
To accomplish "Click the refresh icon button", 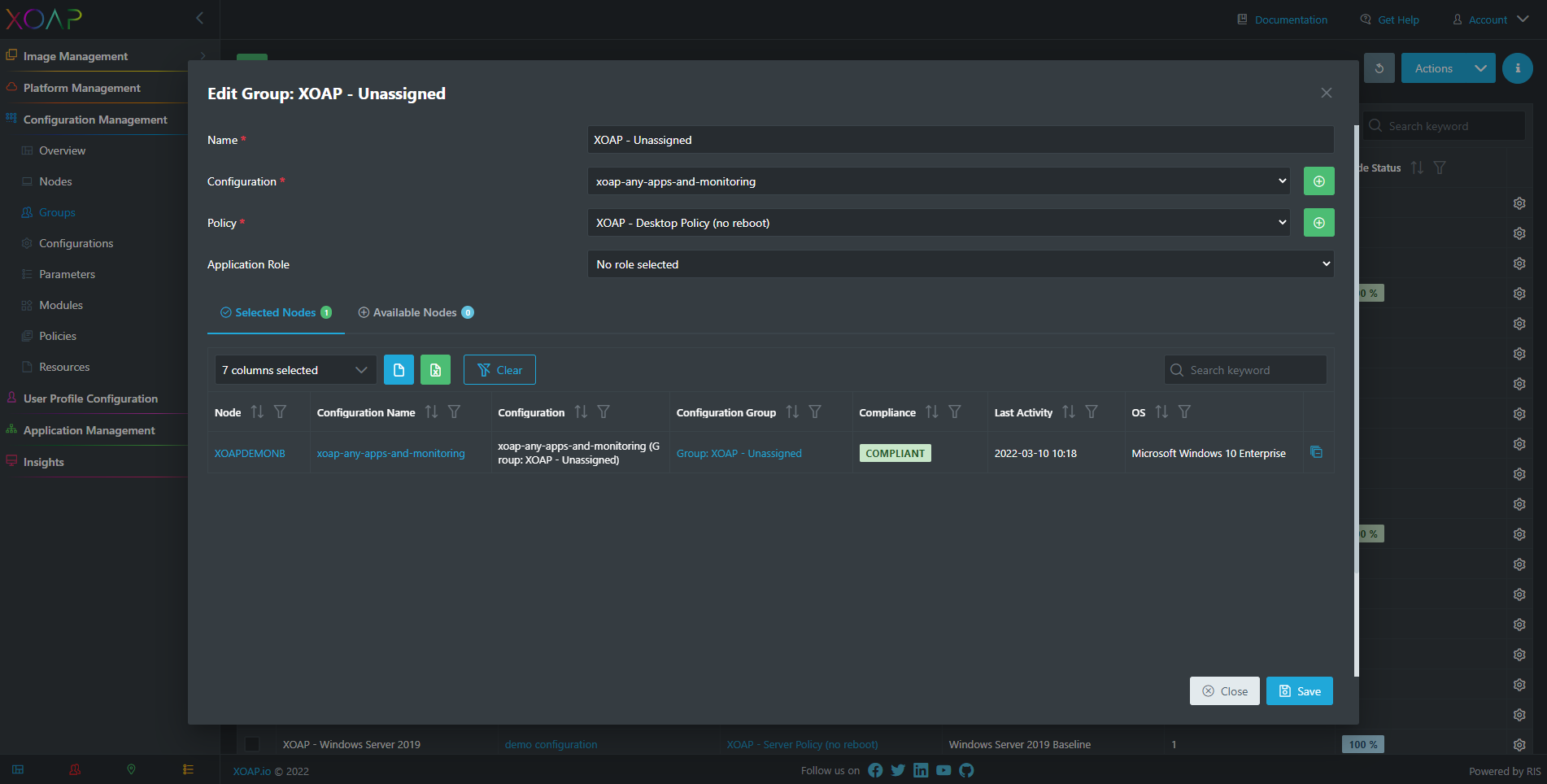I will coord(1379,68).
